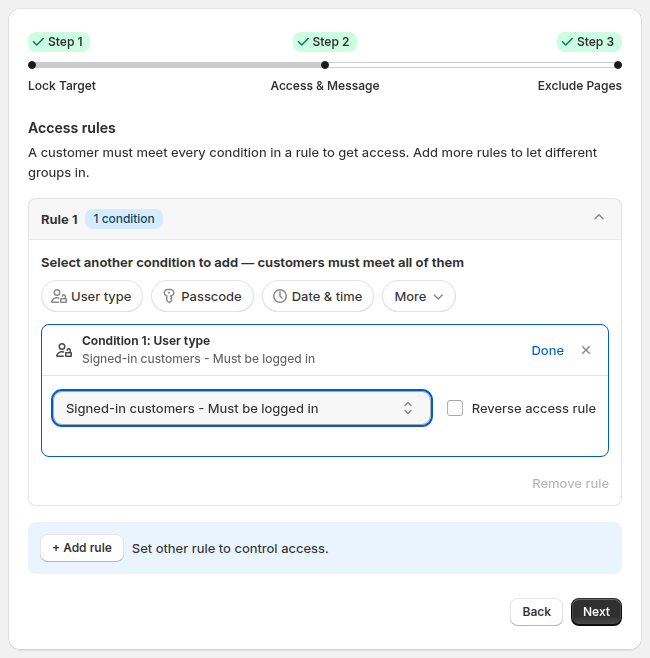Proceed with the Next button
This screenshot has height=658, width=650.
point(596,611)
